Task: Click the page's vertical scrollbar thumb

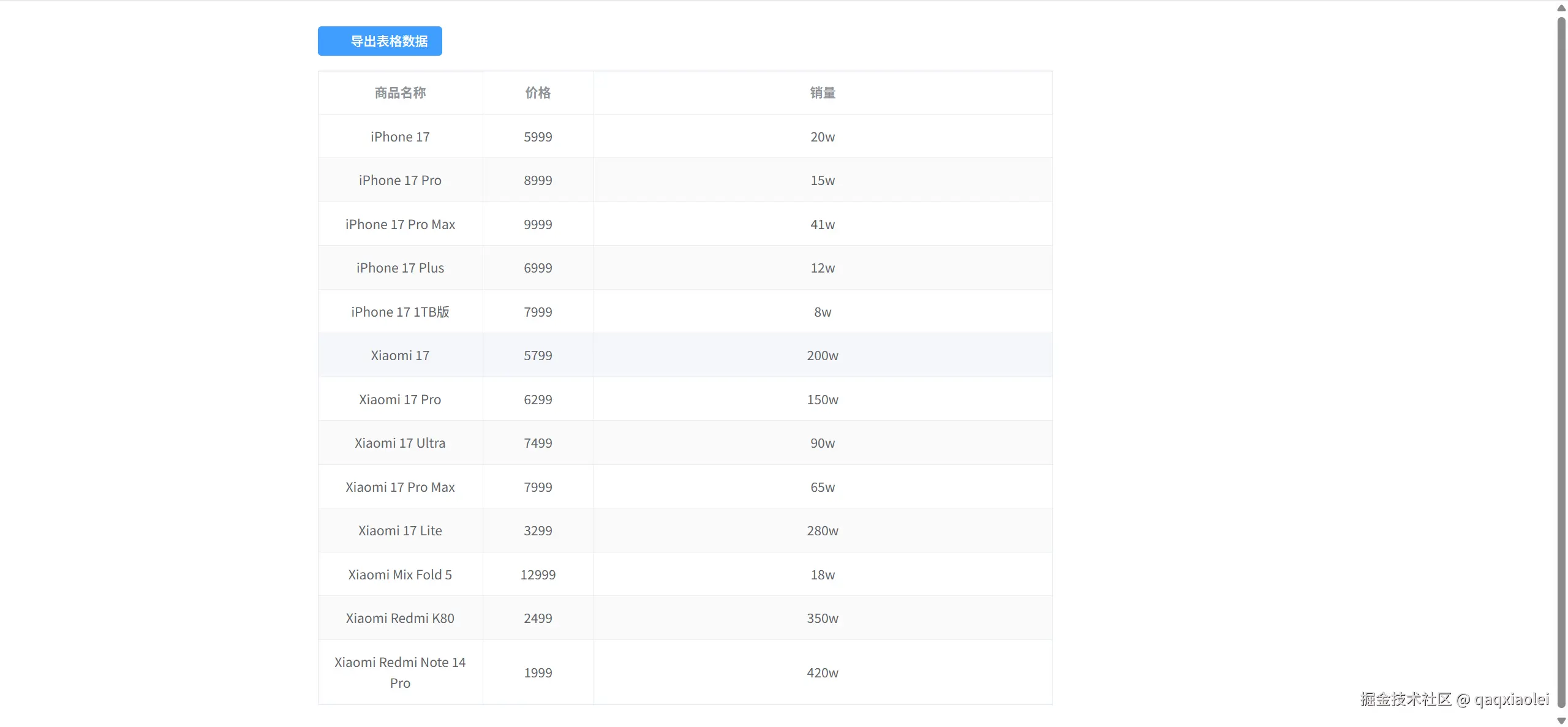Action: click(x=1561, y=363)
